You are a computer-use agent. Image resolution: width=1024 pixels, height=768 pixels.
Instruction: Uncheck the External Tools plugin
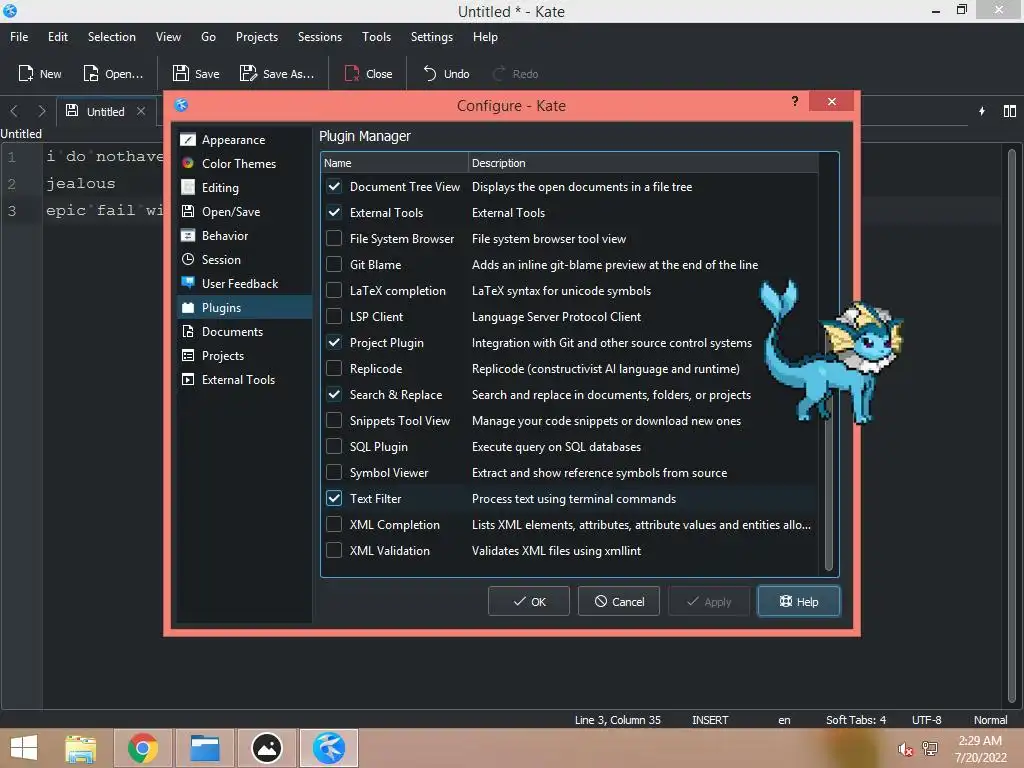(334, 213)
